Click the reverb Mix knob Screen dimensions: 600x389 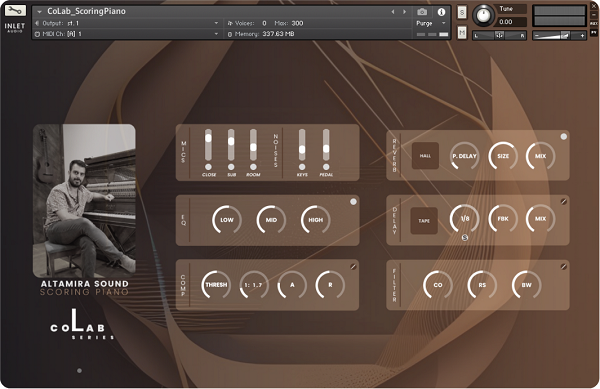point(540,156)
